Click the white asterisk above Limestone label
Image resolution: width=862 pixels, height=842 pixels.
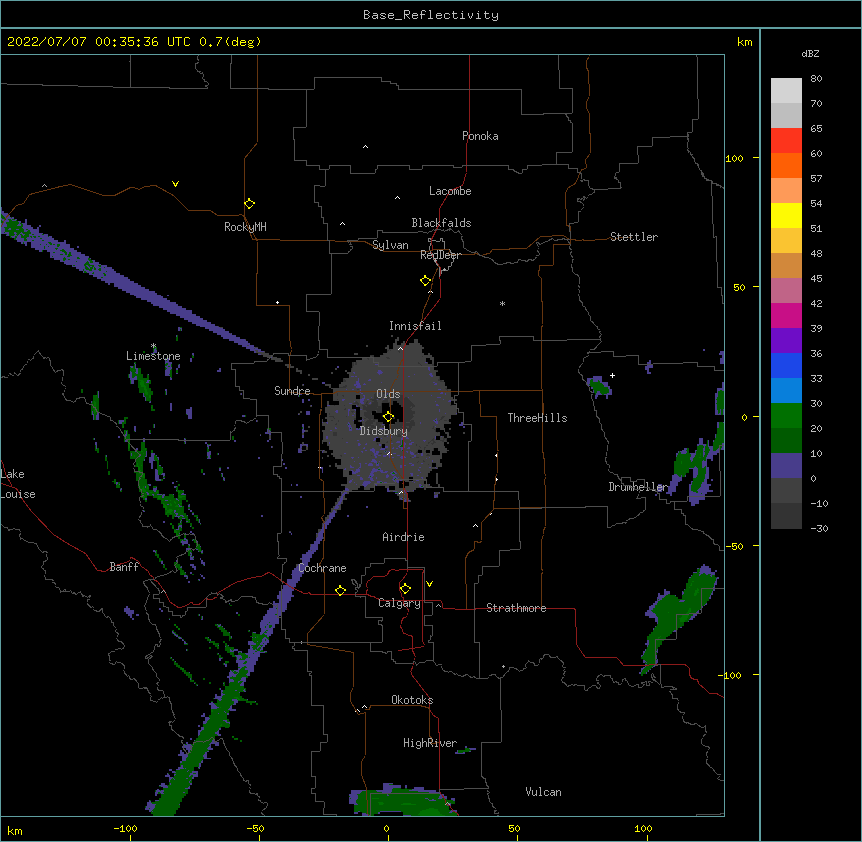click(x=154, y=346)
